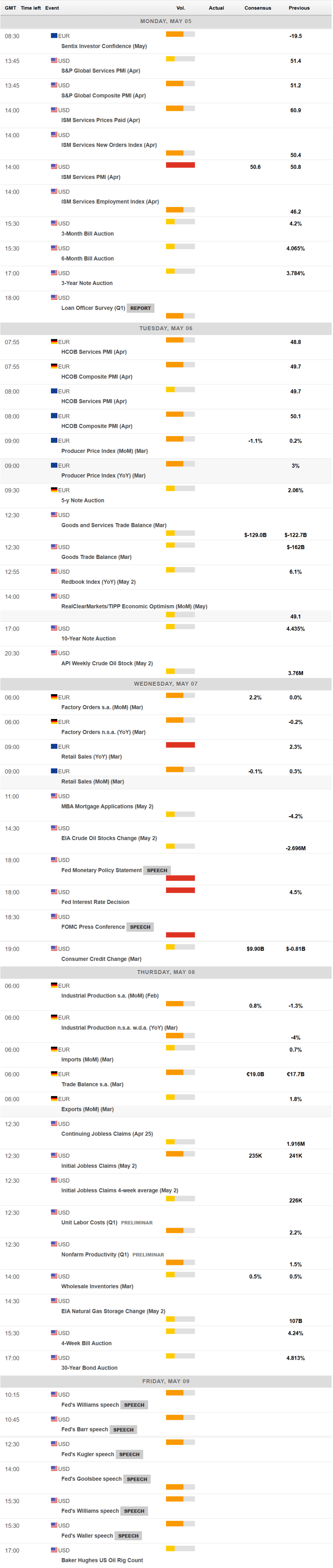
Task: Click the US flag for Fed Interest Rate Decision
Action: tap(53, 892)
